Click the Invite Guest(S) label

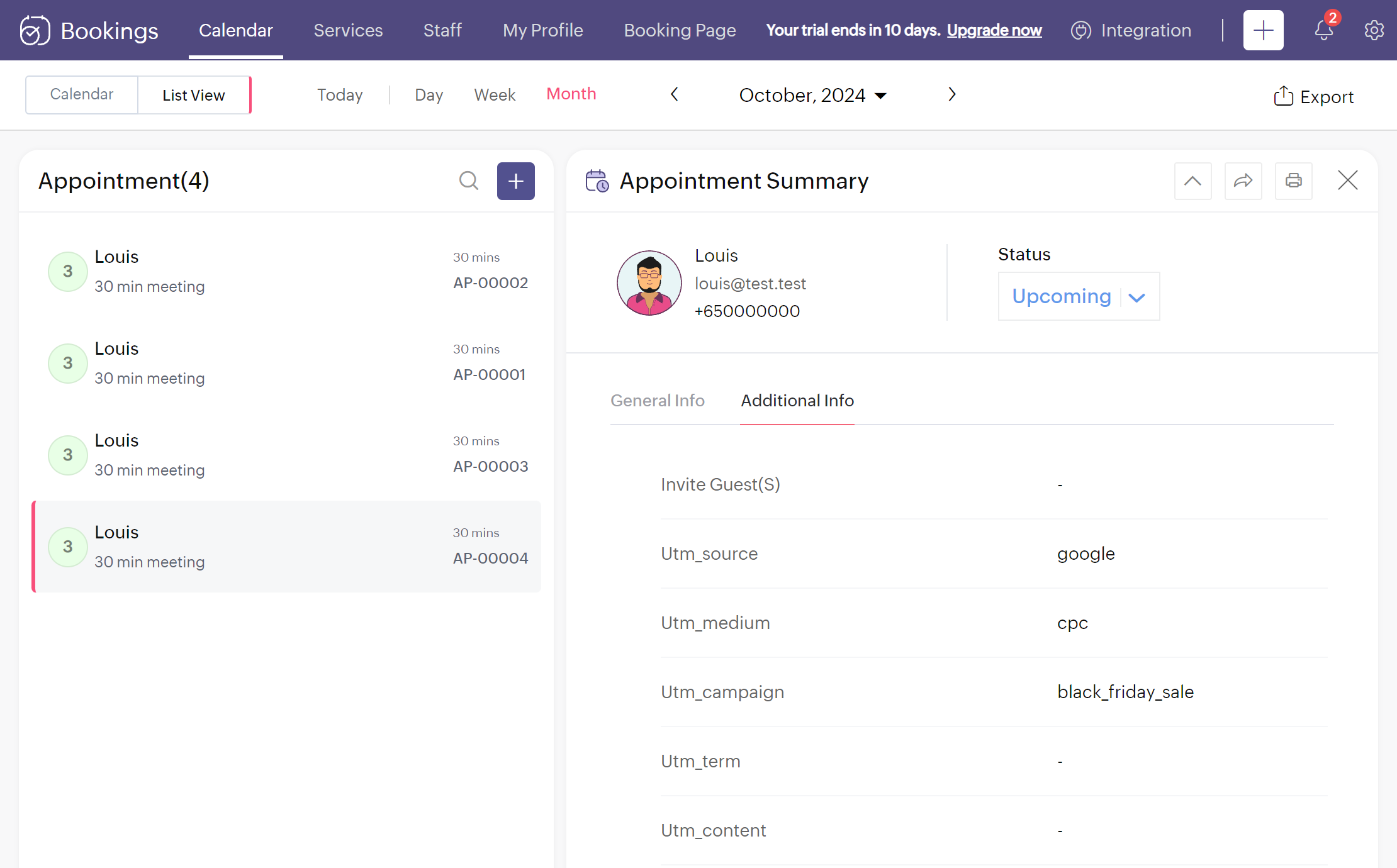pyautogui.click(x=721, y=484)
